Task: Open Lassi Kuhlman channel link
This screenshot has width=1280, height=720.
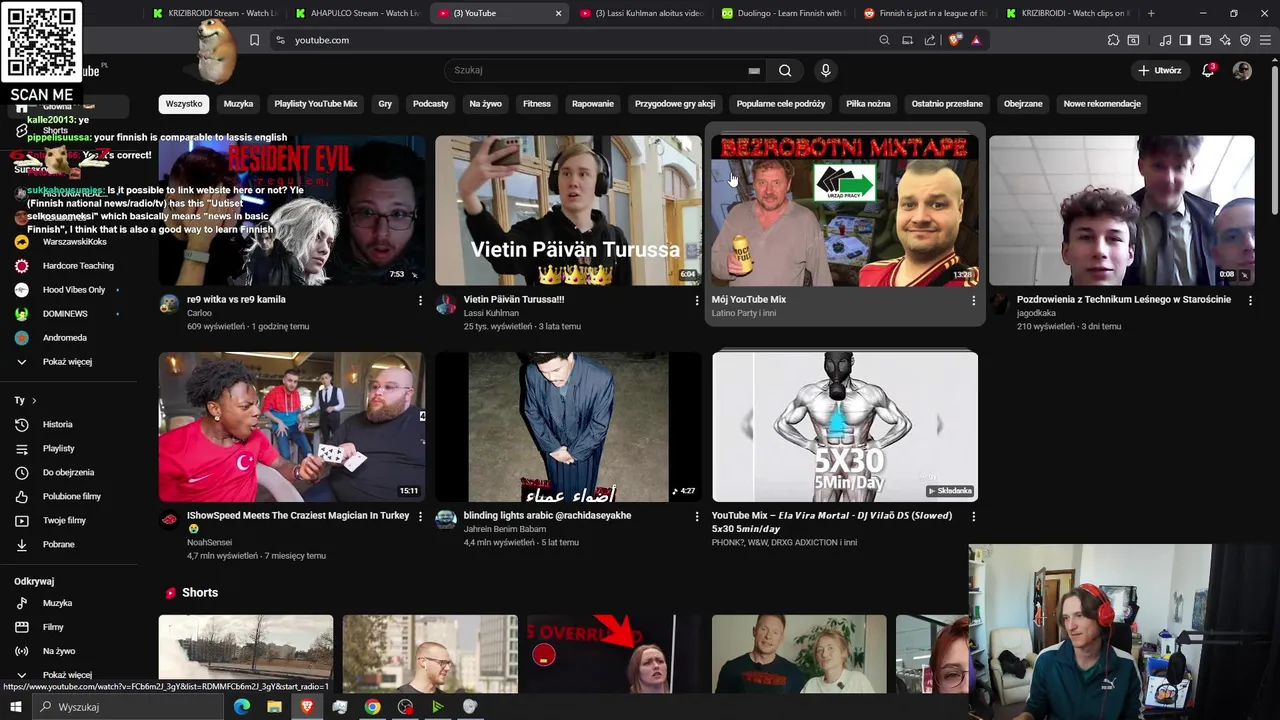Action: click(491, 313)
